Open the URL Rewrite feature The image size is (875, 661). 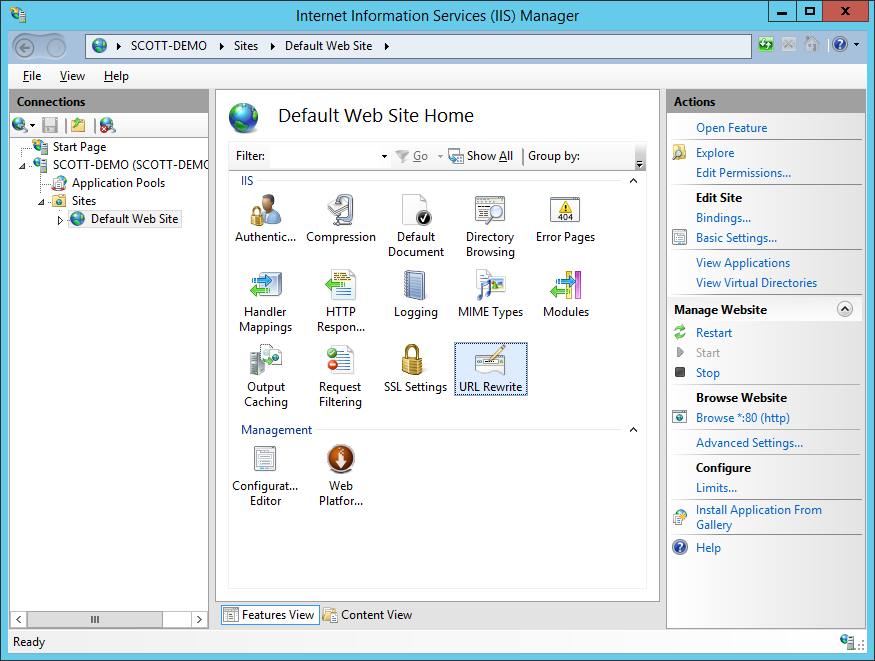[490, 368]
